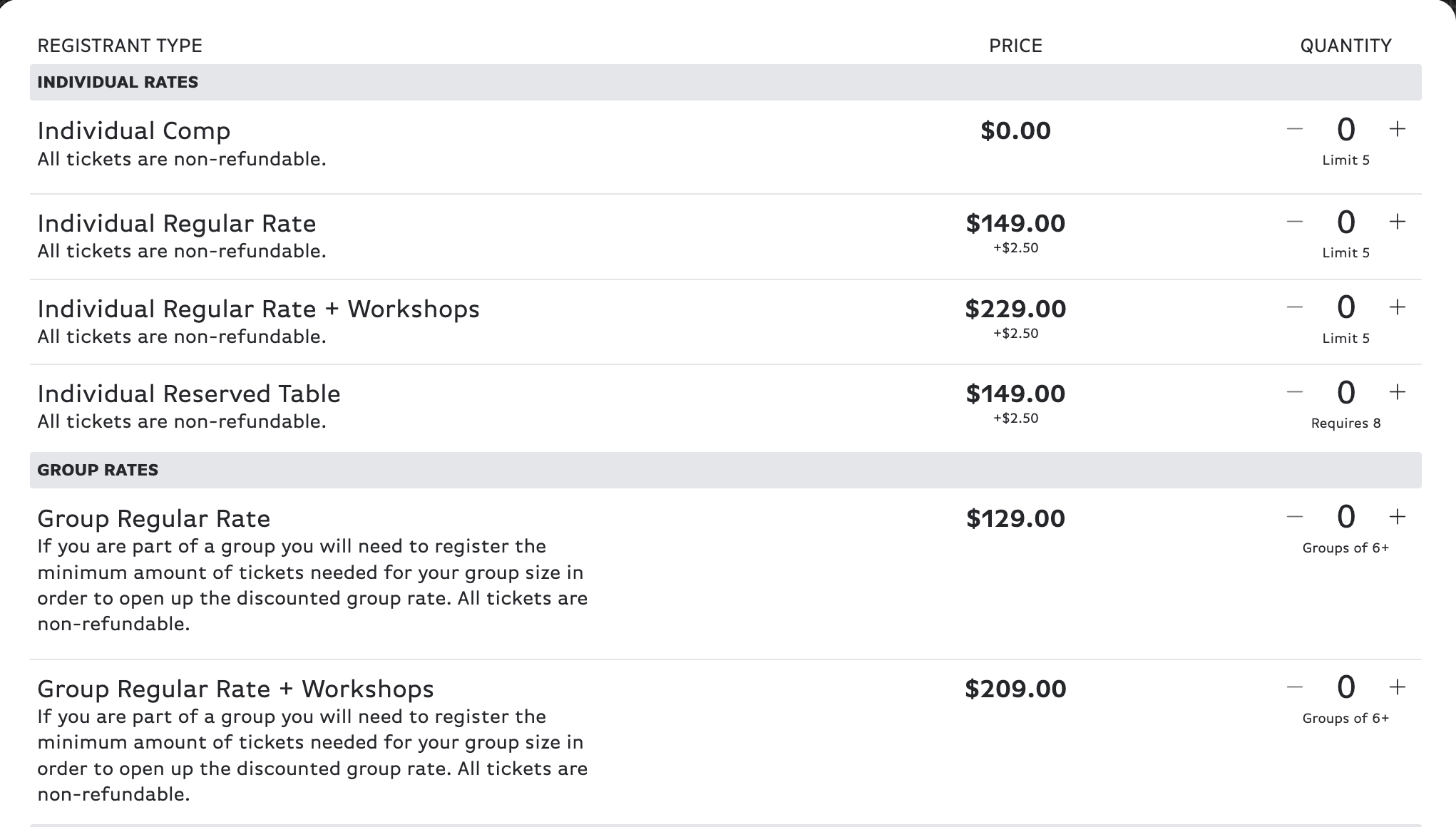Click the Groups of 6+ label
This screenshot has width=1456, height=827.
tap(1346, 548)
